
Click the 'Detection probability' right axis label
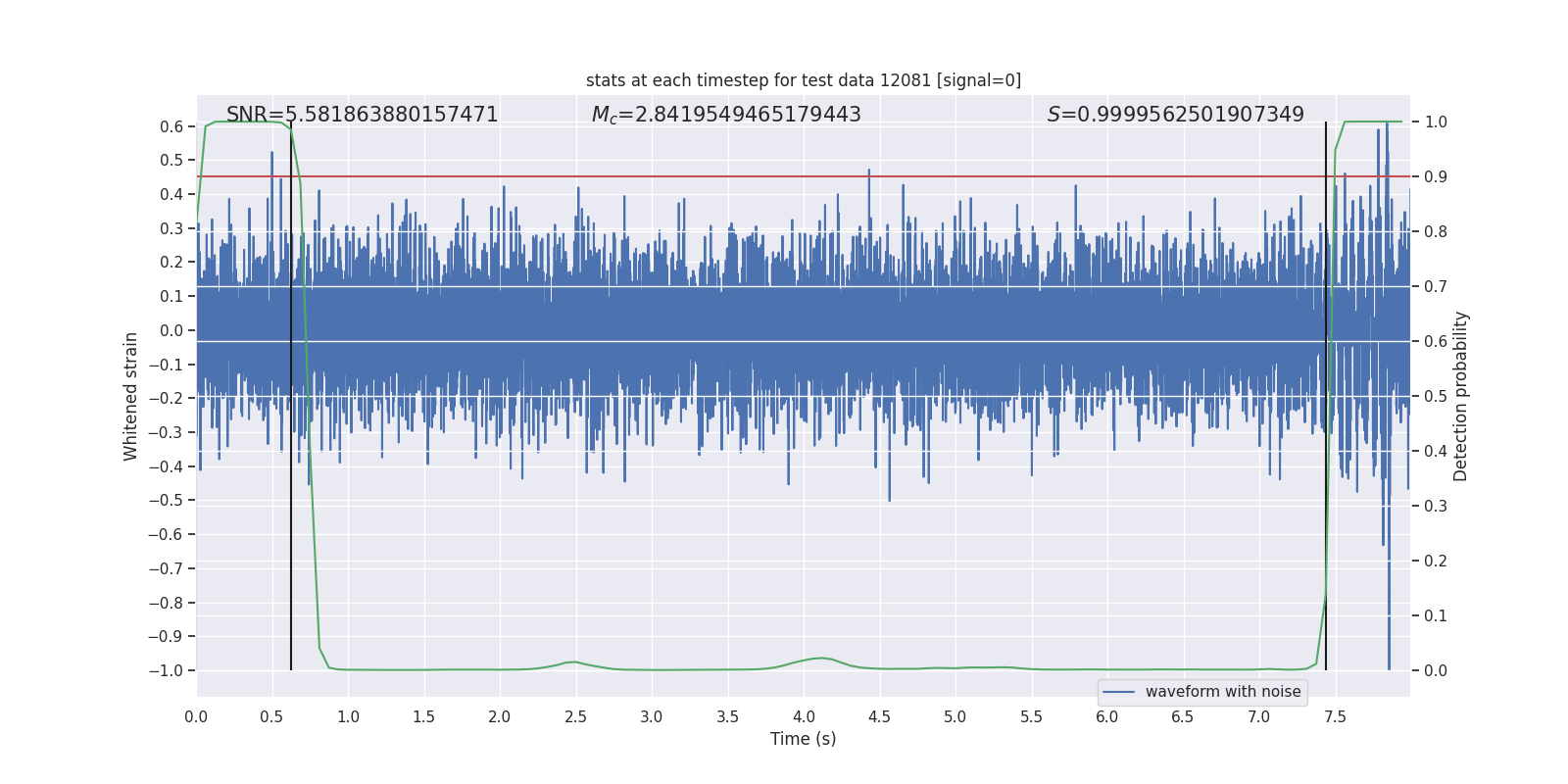click(x=1461, y=396)
